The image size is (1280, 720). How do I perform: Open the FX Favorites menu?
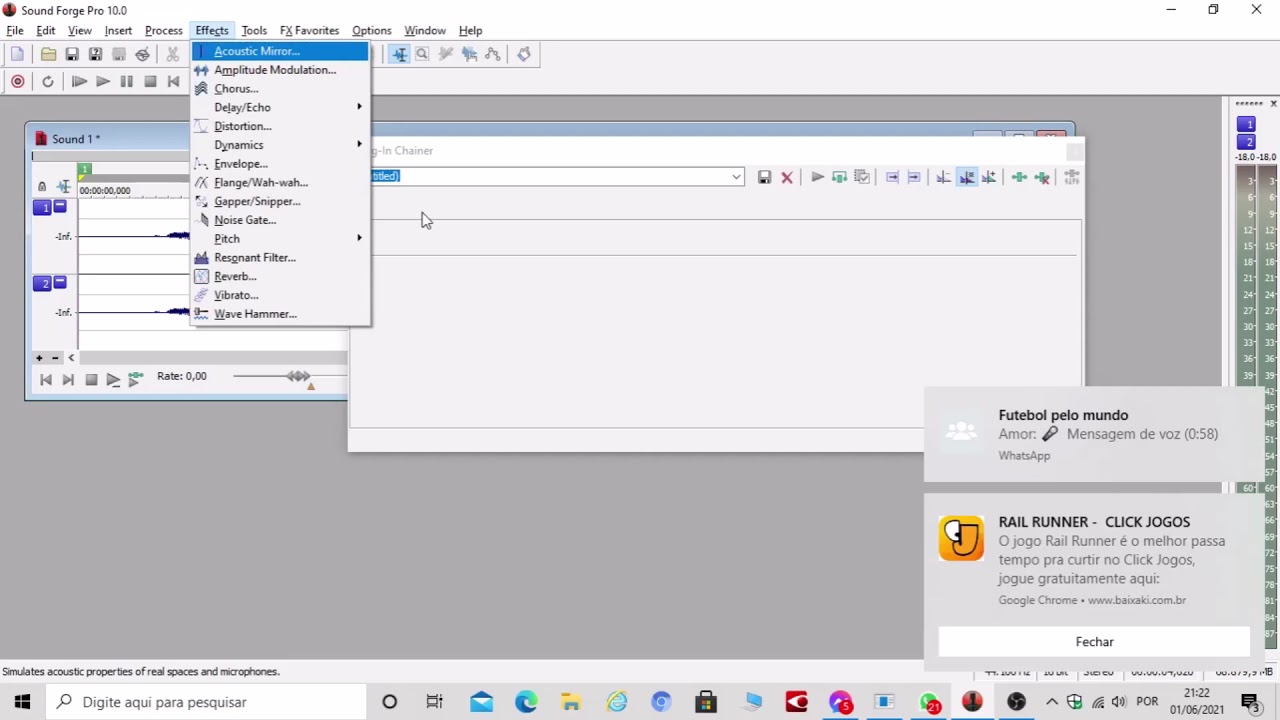pyautogui.click(x=309, y=30)
